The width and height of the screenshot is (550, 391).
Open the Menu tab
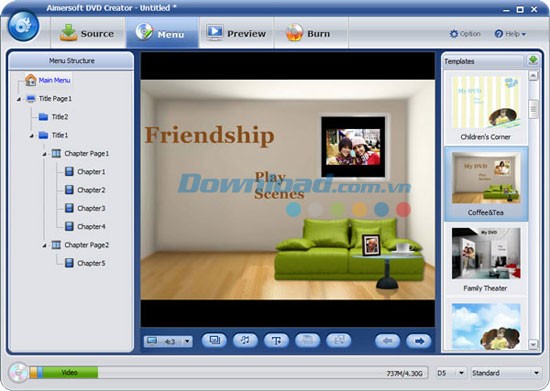coord(162,33)
